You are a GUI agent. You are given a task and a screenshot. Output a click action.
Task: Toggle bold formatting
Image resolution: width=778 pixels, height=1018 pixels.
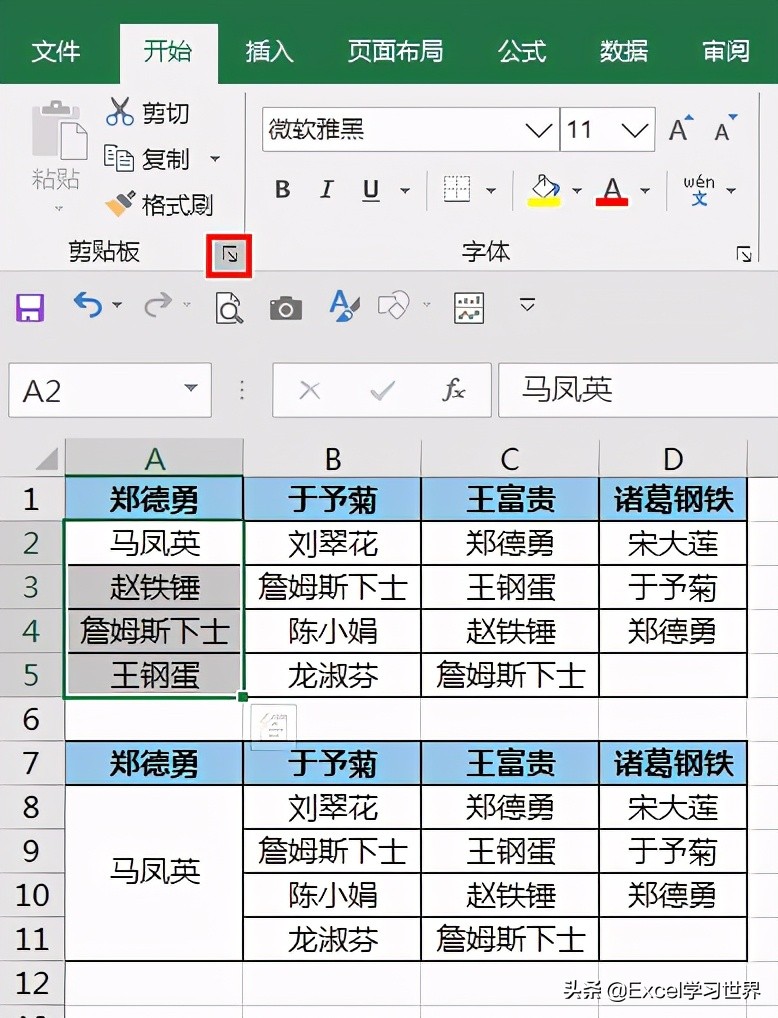pos(282,190)
